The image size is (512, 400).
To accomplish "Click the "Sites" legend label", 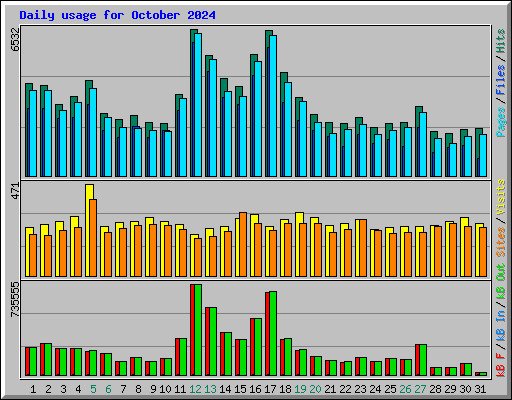I will tap(501, 242).
